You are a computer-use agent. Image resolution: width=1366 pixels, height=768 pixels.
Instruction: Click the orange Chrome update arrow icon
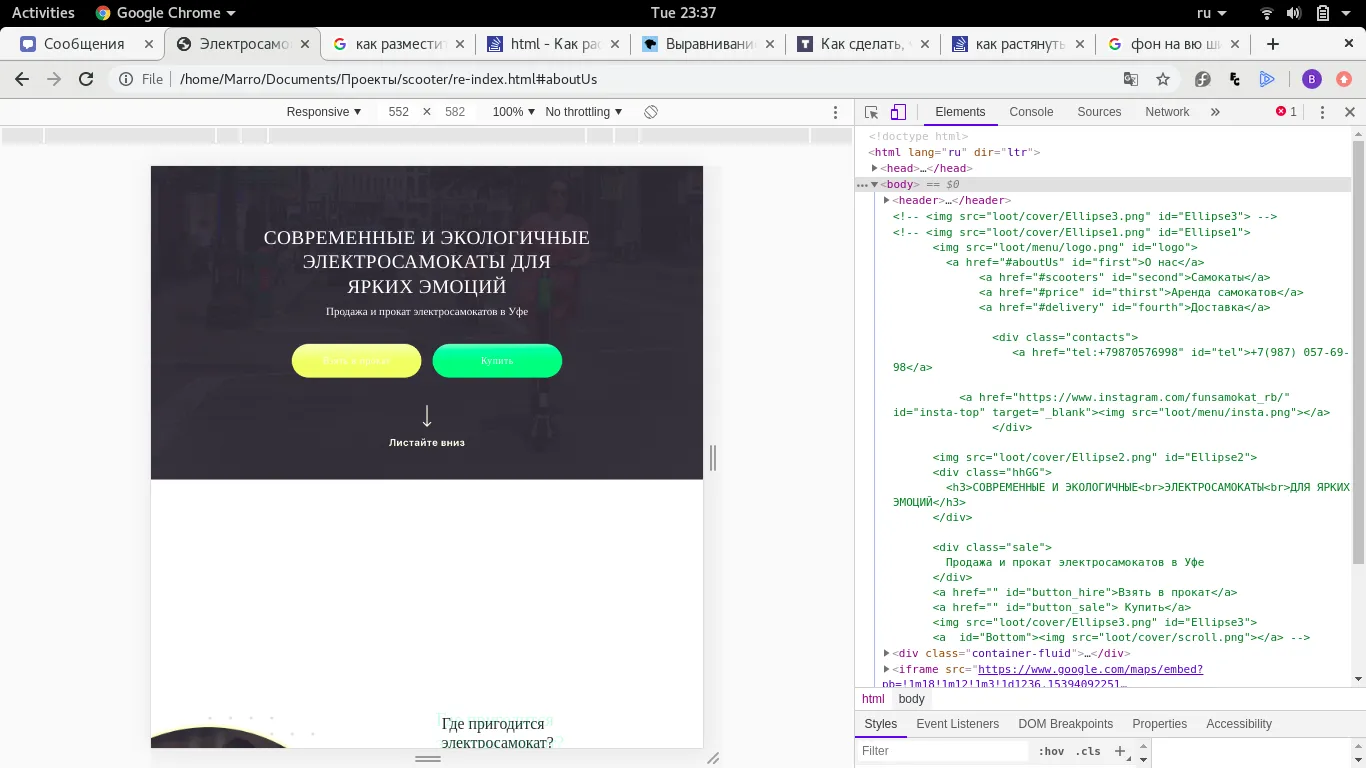coord(1344,79)
